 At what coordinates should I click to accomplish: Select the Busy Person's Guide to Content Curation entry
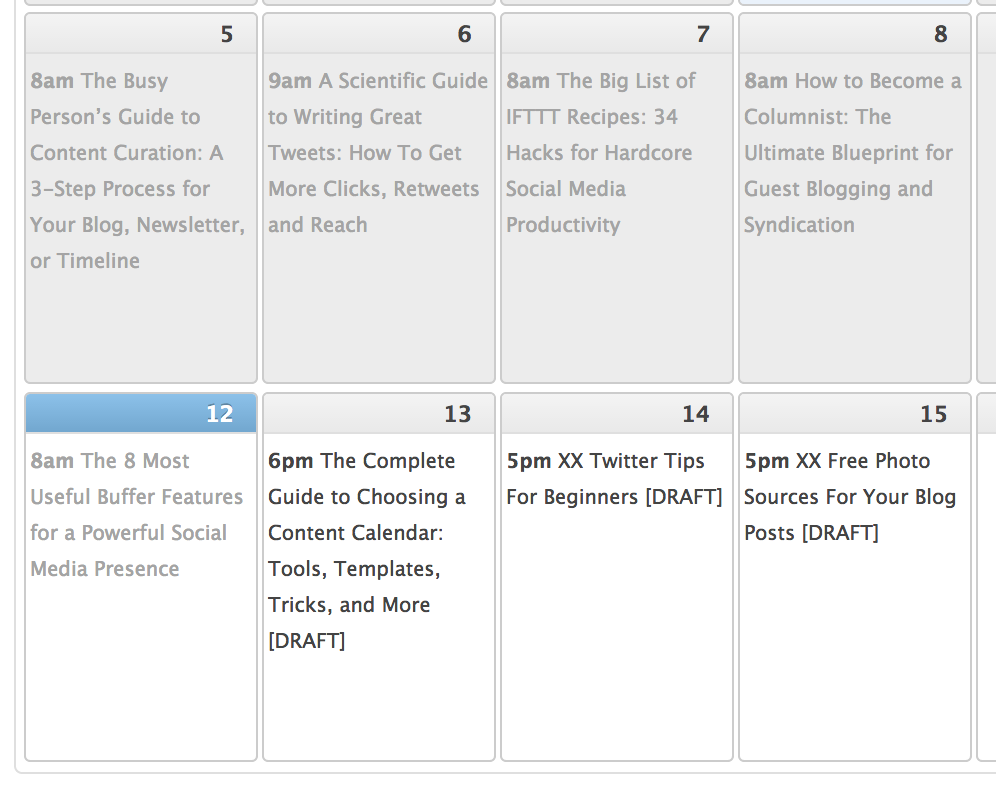coord(137,170)
